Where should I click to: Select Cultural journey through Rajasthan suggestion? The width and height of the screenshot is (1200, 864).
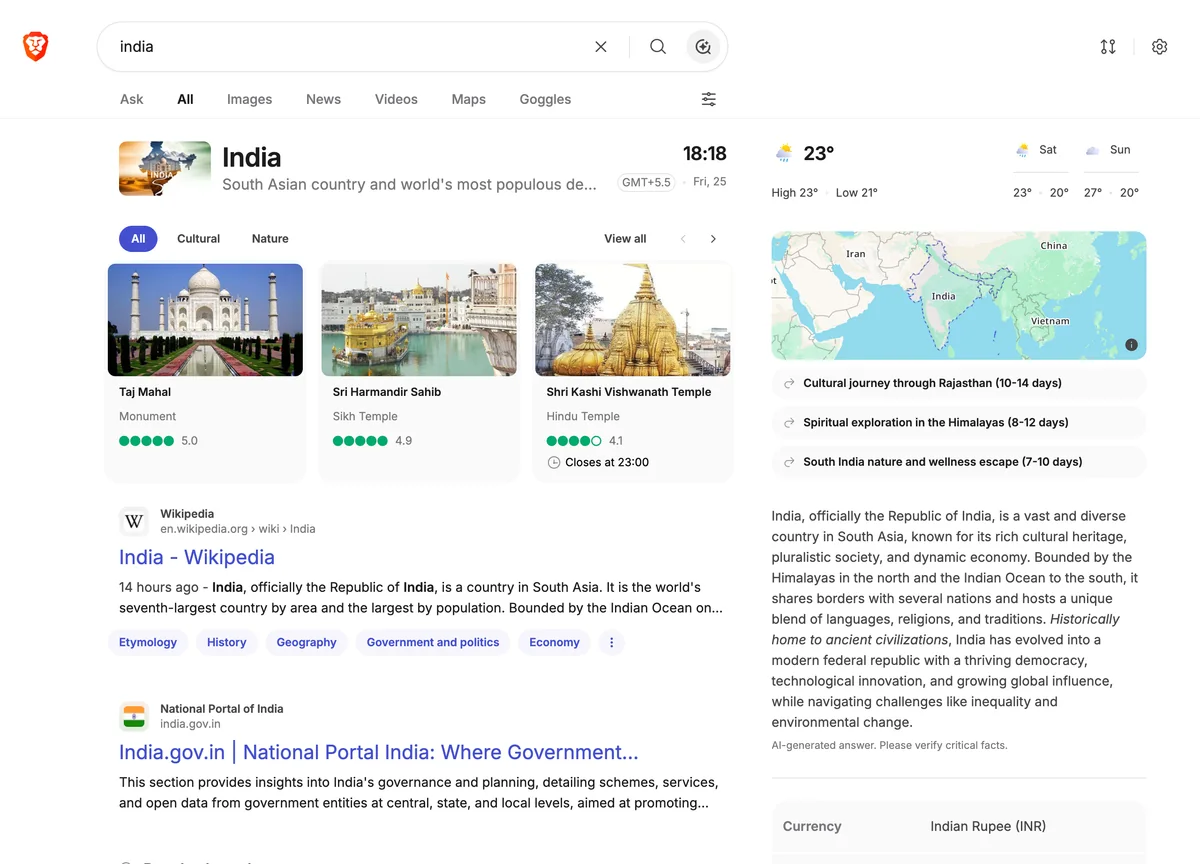pyautogui.click(x=959, y=383)
